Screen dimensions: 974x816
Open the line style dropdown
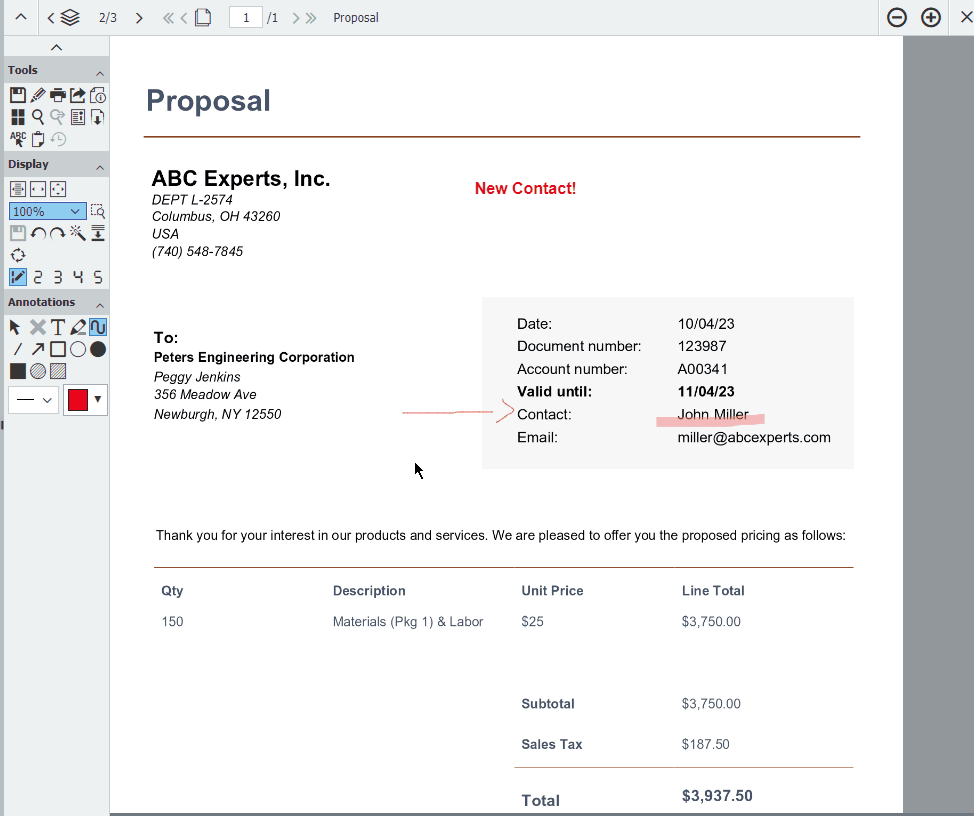pyautogui.click(x=33, y=400)
